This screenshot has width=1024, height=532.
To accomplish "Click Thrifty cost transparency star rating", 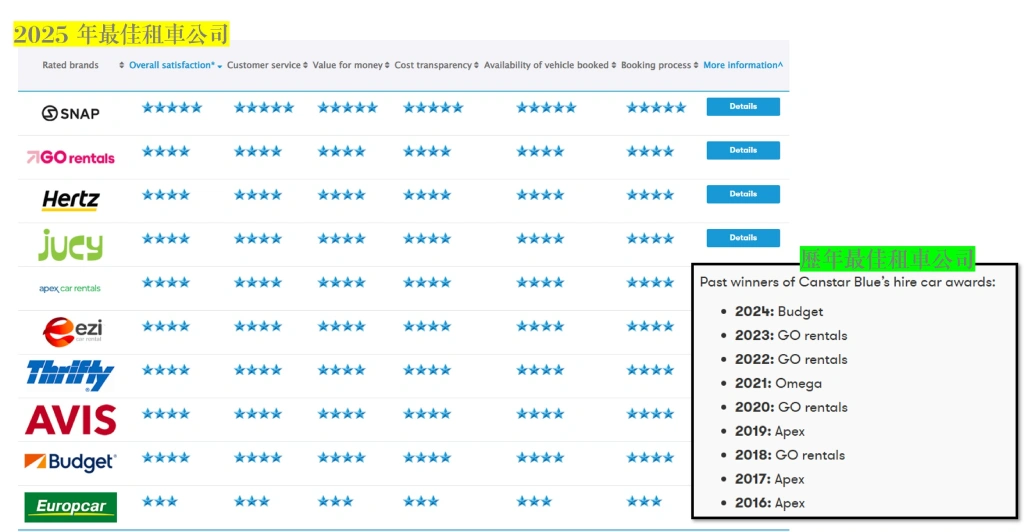I will pyautogui.click(x=427, y=370).
